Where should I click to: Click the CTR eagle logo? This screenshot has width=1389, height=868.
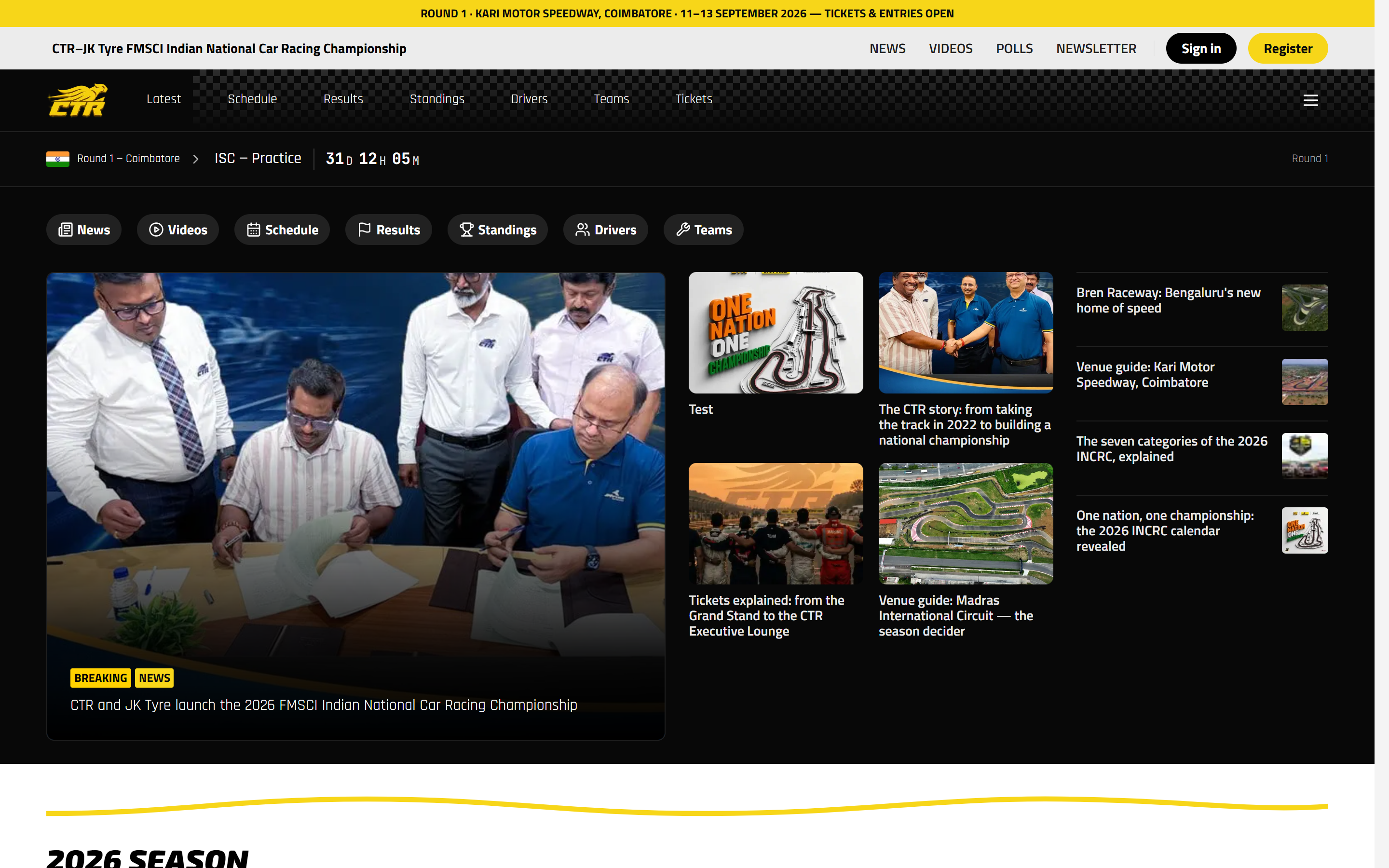(x=78, y=100)
